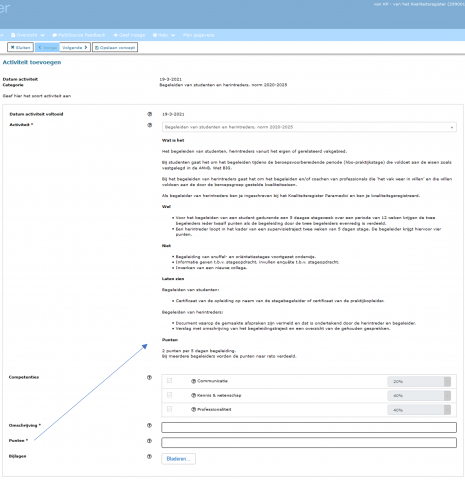
Task: Click help icon for Datum activiteit voltooid
Action: [150, 114]
